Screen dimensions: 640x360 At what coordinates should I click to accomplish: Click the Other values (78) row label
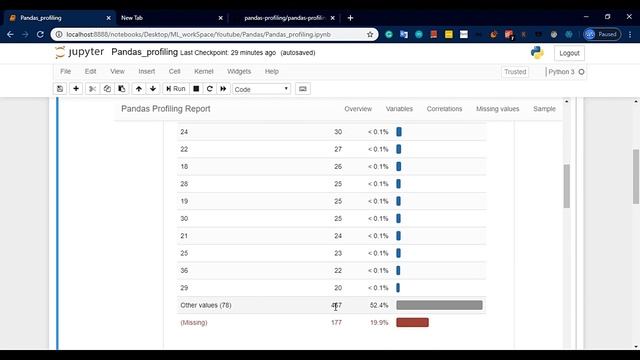pos(206,305)
